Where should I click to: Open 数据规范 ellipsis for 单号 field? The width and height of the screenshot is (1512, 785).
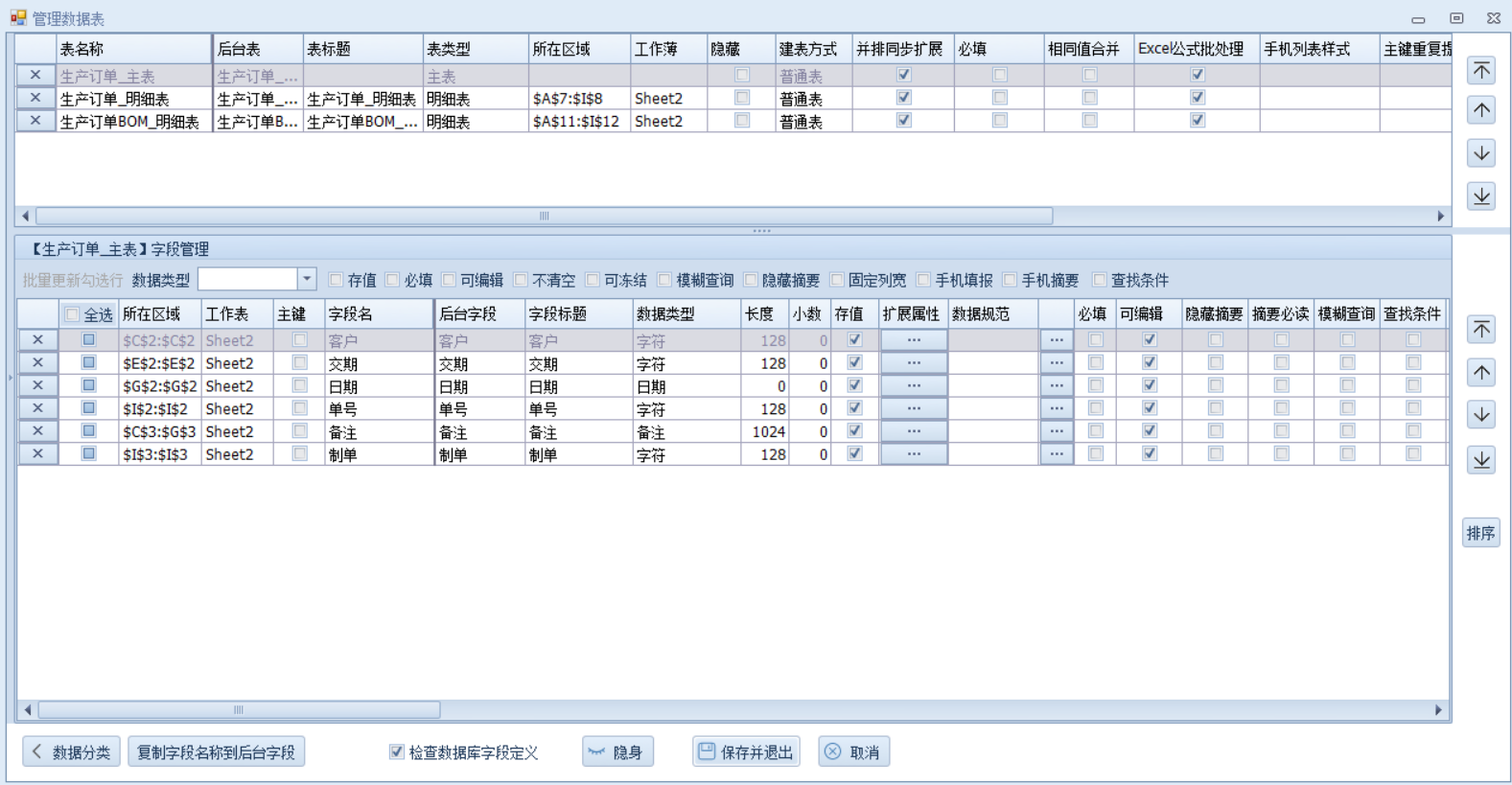tap(1056, 408)
